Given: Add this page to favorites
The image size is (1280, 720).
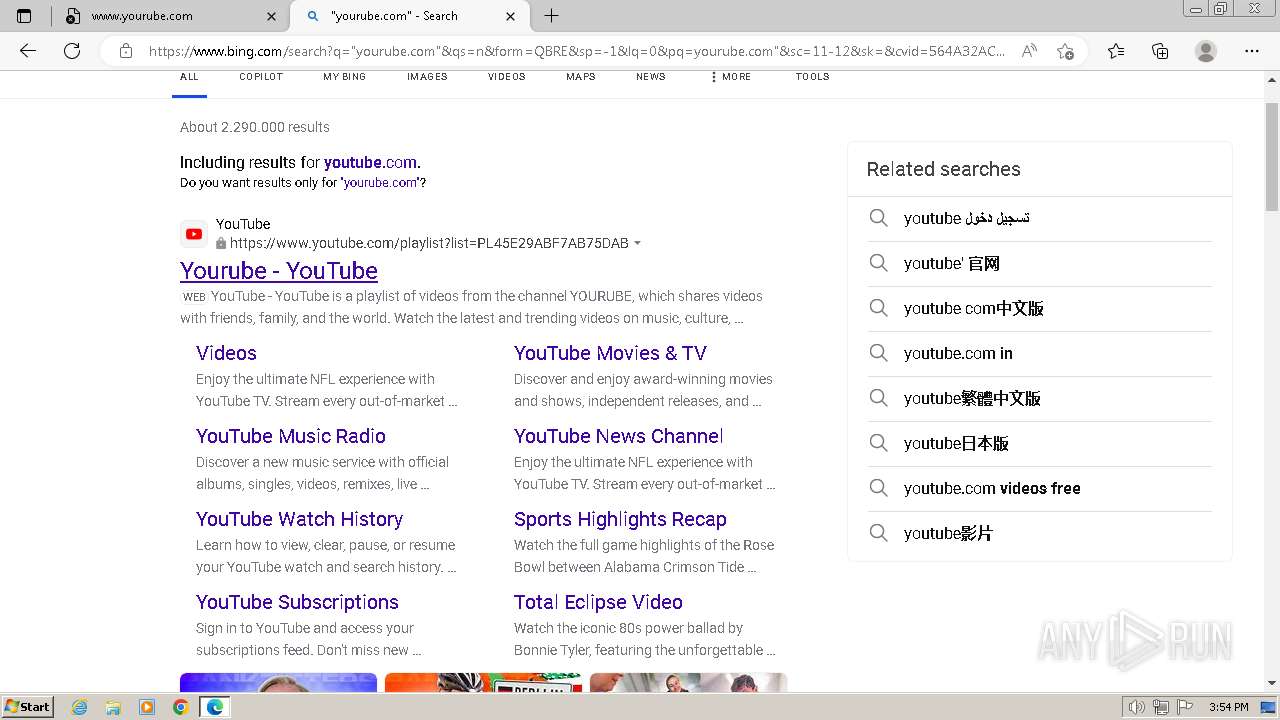Looking at the screenshot, I should point(1065,51).
